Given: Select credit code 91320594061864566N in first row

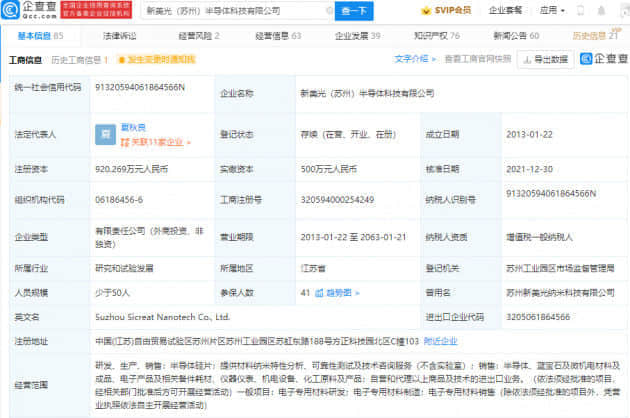Looking at the screenshot, I should pos(140,87).
